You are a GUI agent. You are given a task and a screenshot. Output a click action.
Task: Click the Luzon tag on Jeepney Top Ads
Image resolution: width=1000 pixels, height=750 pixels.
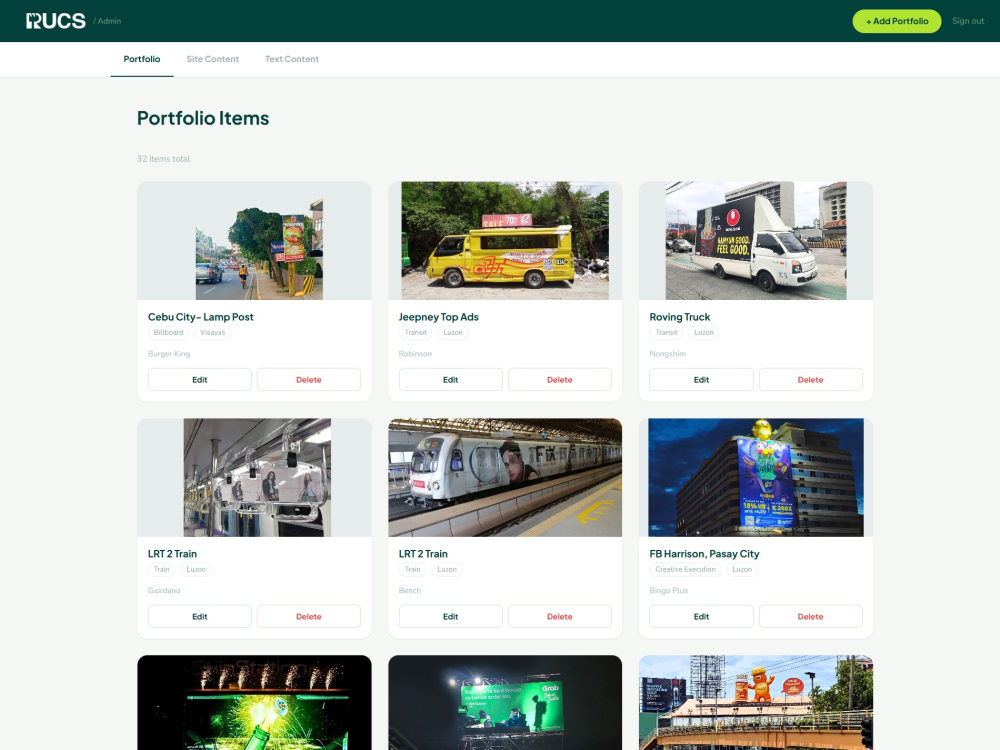453,332
